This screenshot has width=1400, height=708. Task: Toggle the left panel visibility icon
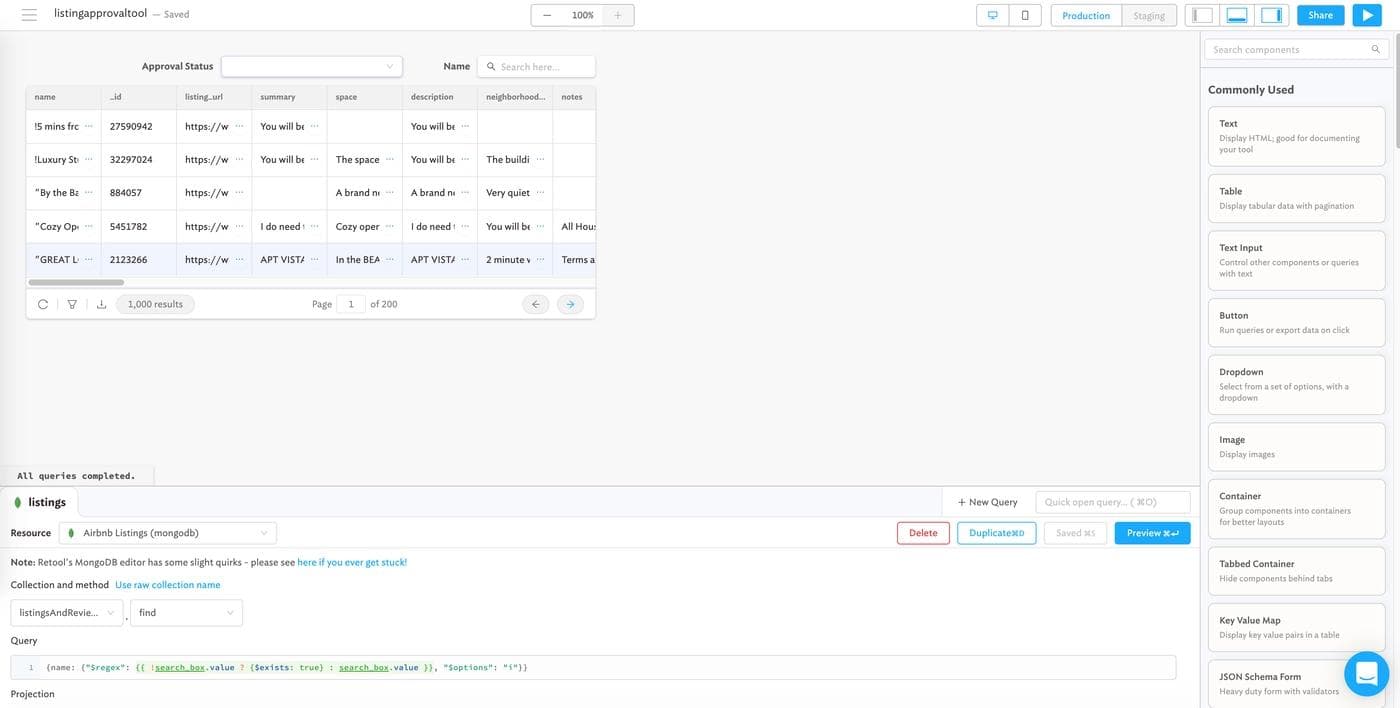[1203, 15]
